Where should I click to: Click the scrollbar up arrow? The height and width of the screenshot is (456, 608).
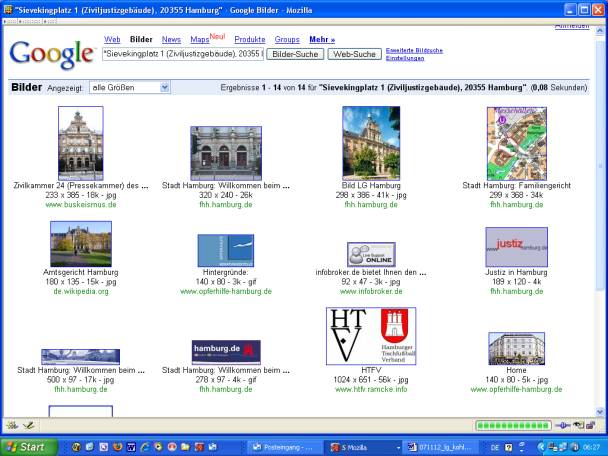pyautogui.click(x=600, y=30)
